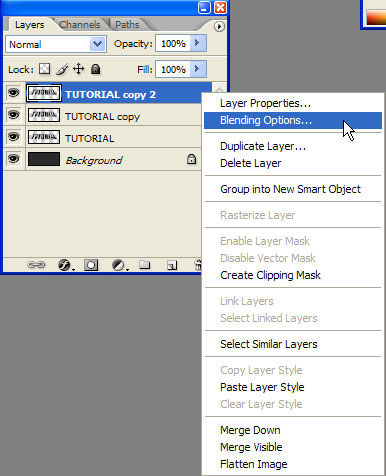Switch to the Channels tab
386x476 pixels.
[80, 25]
